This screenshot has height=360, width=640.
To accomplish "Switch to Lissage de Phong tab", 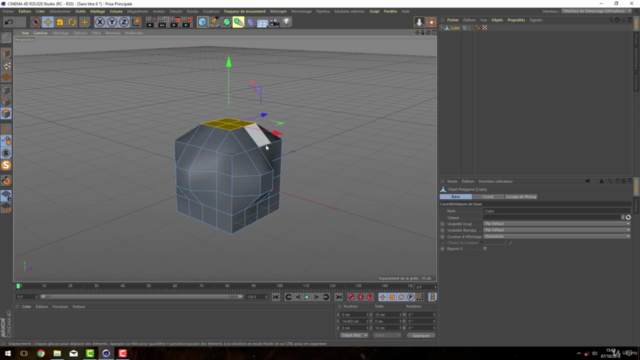I will pyautogui.click(x=521, y=197).
